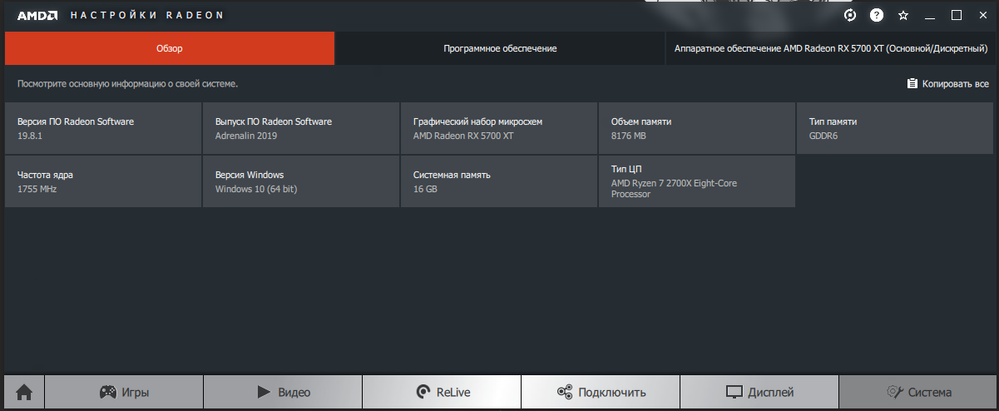Select the Тип ЦП Ryzen 7 2700X tile
The height and width of the screenshot is (411, 999).
coord(697,182)
